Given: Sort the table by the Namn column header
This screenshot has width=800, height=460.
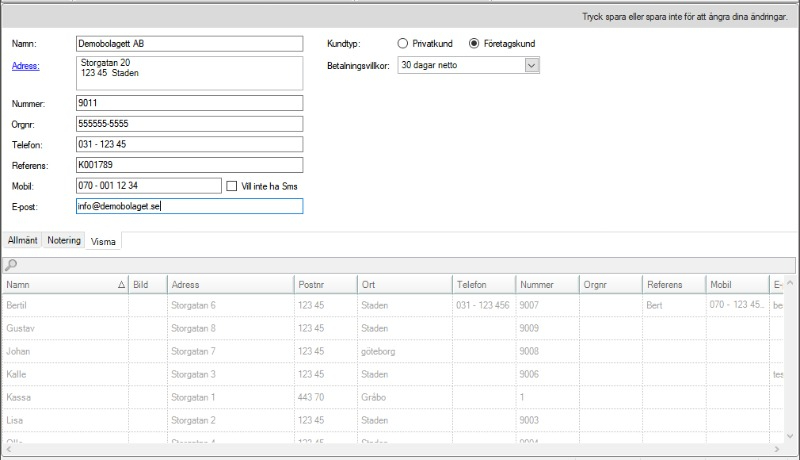Looking at the screenshot, I should tap(65, 285).
